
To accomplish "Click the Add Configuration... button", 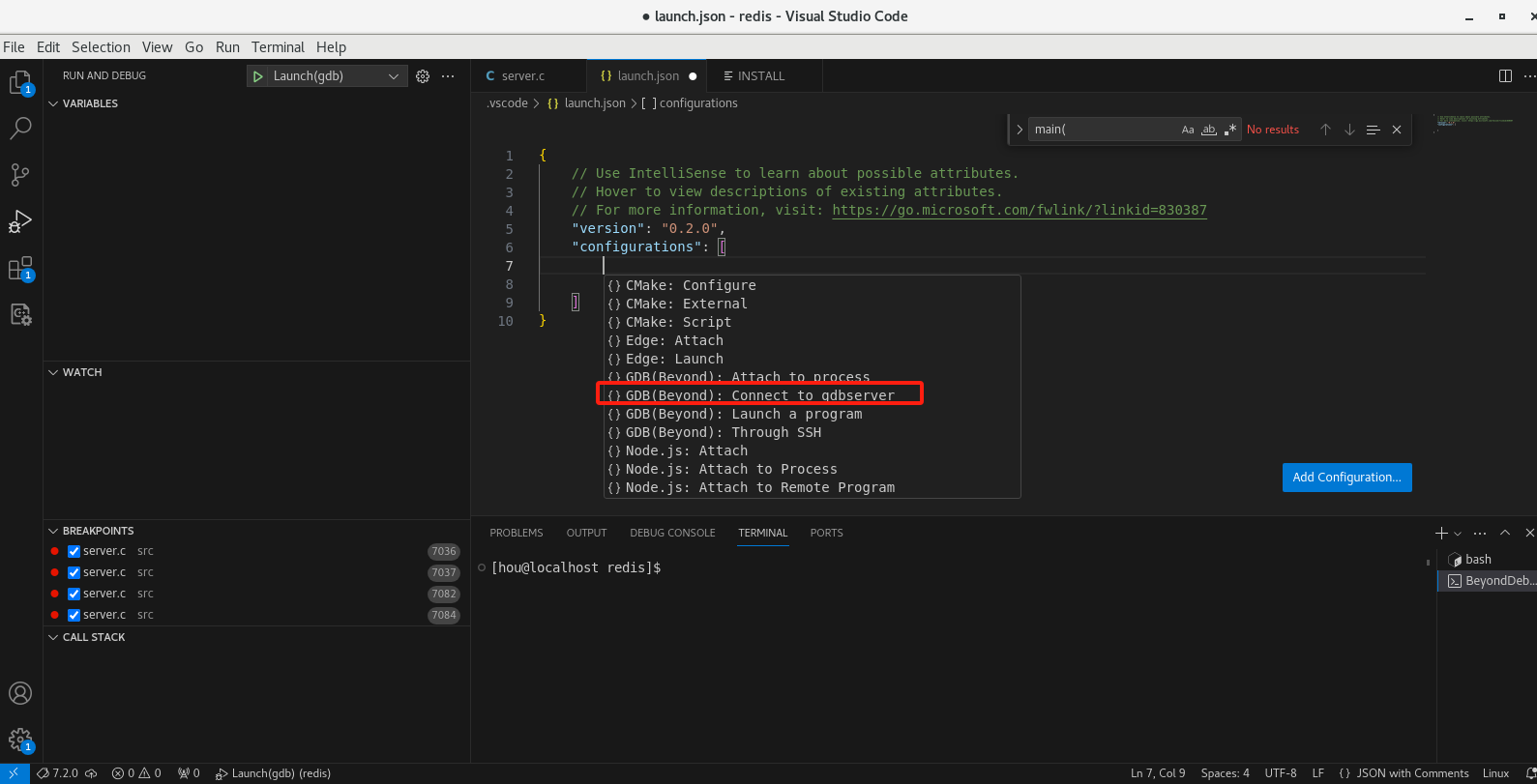I will 1346,478.
